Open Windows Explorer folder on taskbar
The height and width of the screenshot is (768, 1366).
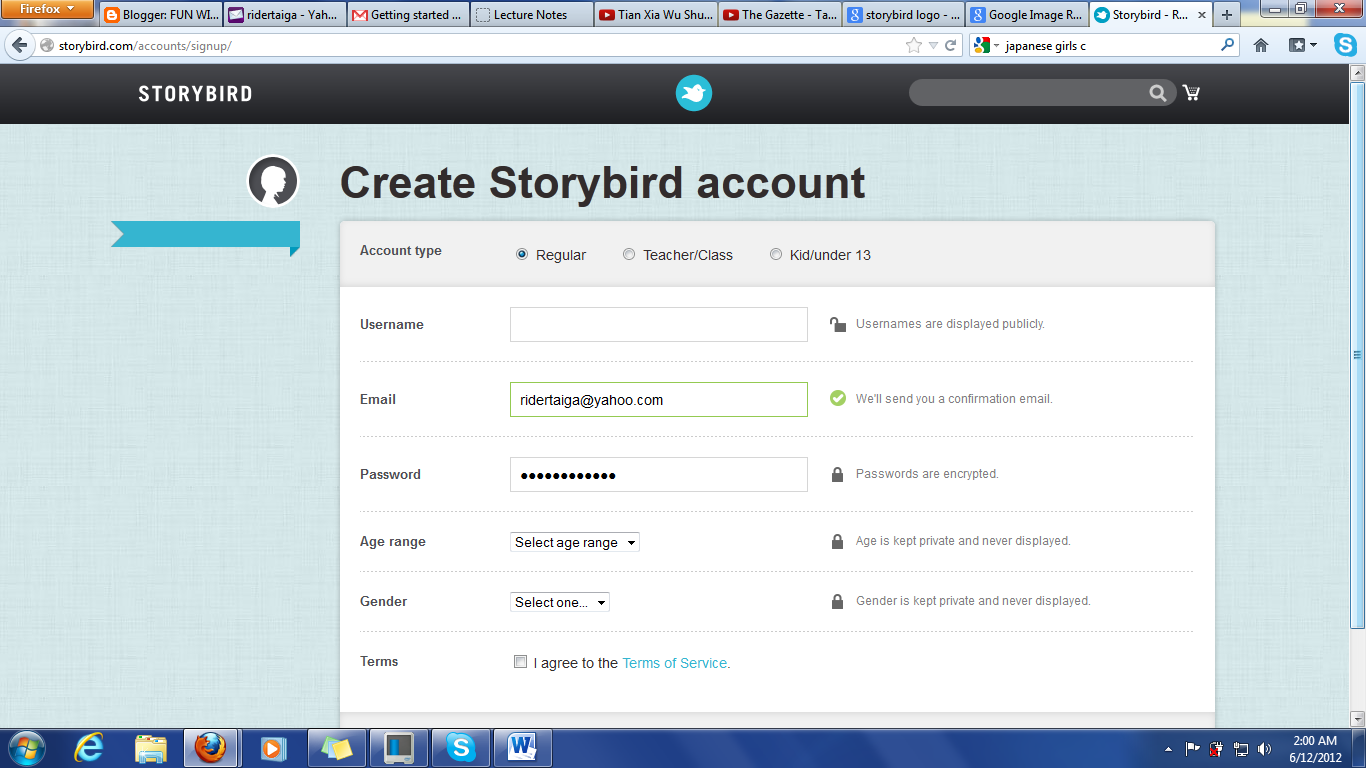(x=151, y=747)
